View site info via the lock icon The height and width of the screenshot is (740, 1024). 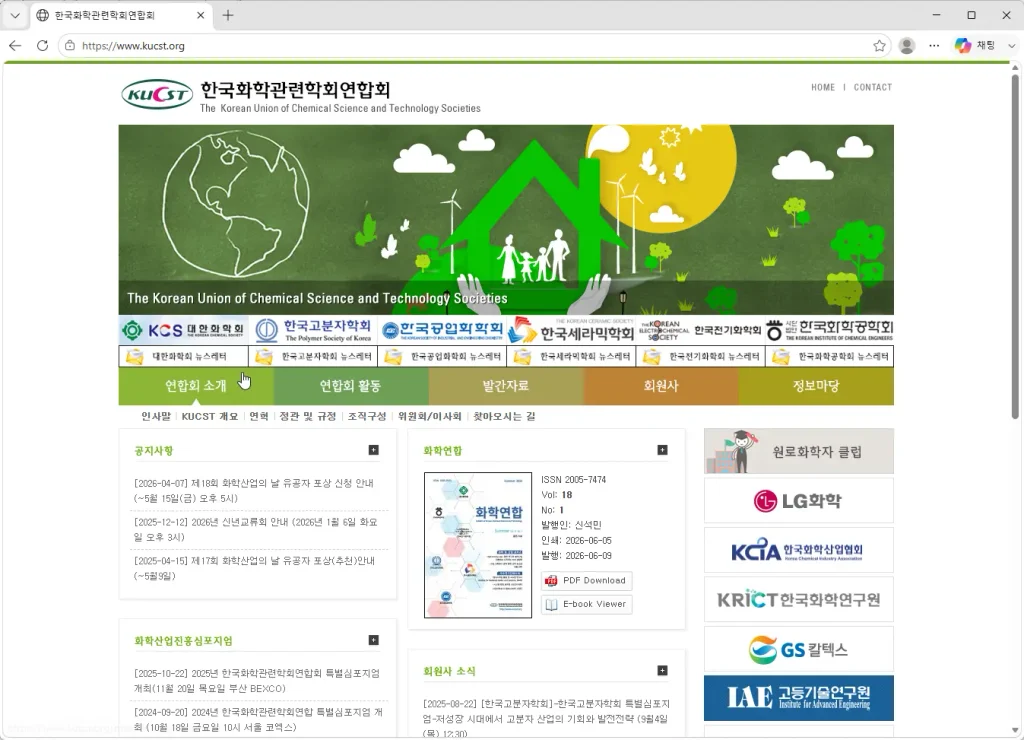tap(70, 46)
